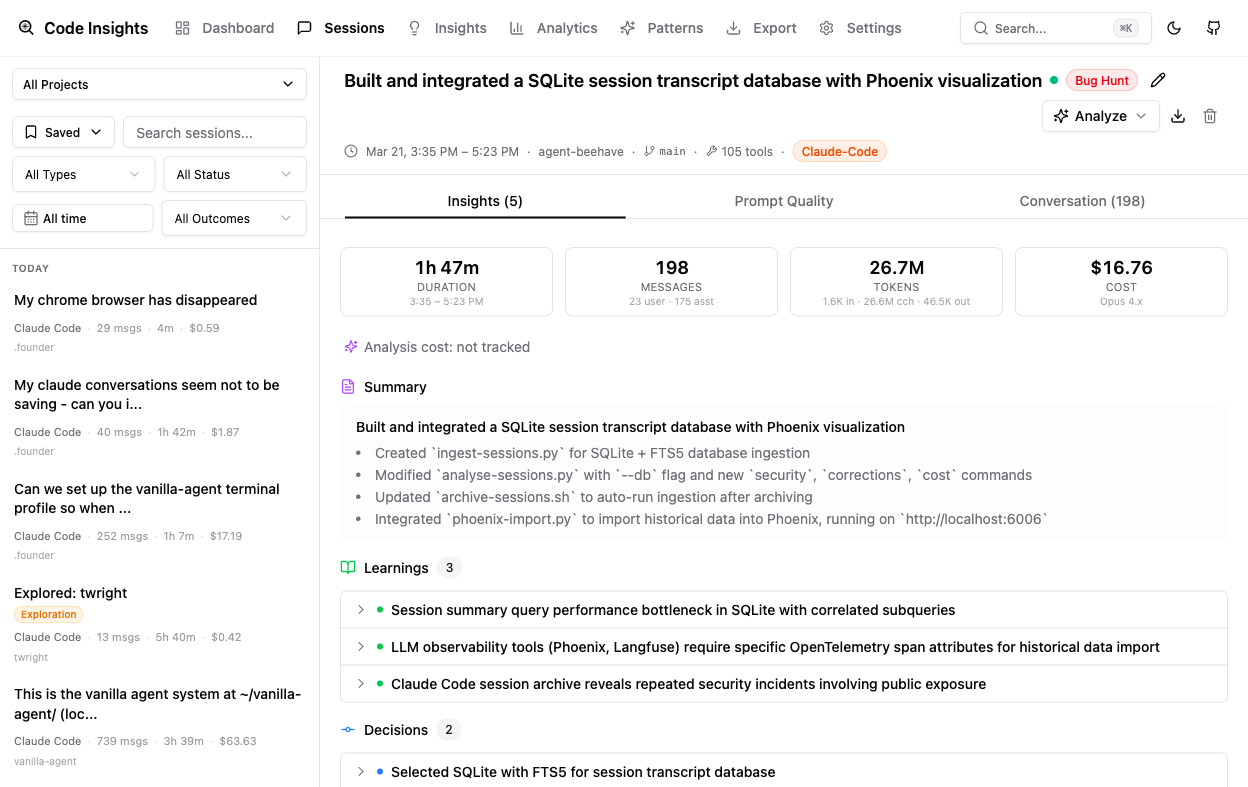Screen dimensions: 1248x787
Task: Navigate to Patterns page
Action: (x=661, y=28)
